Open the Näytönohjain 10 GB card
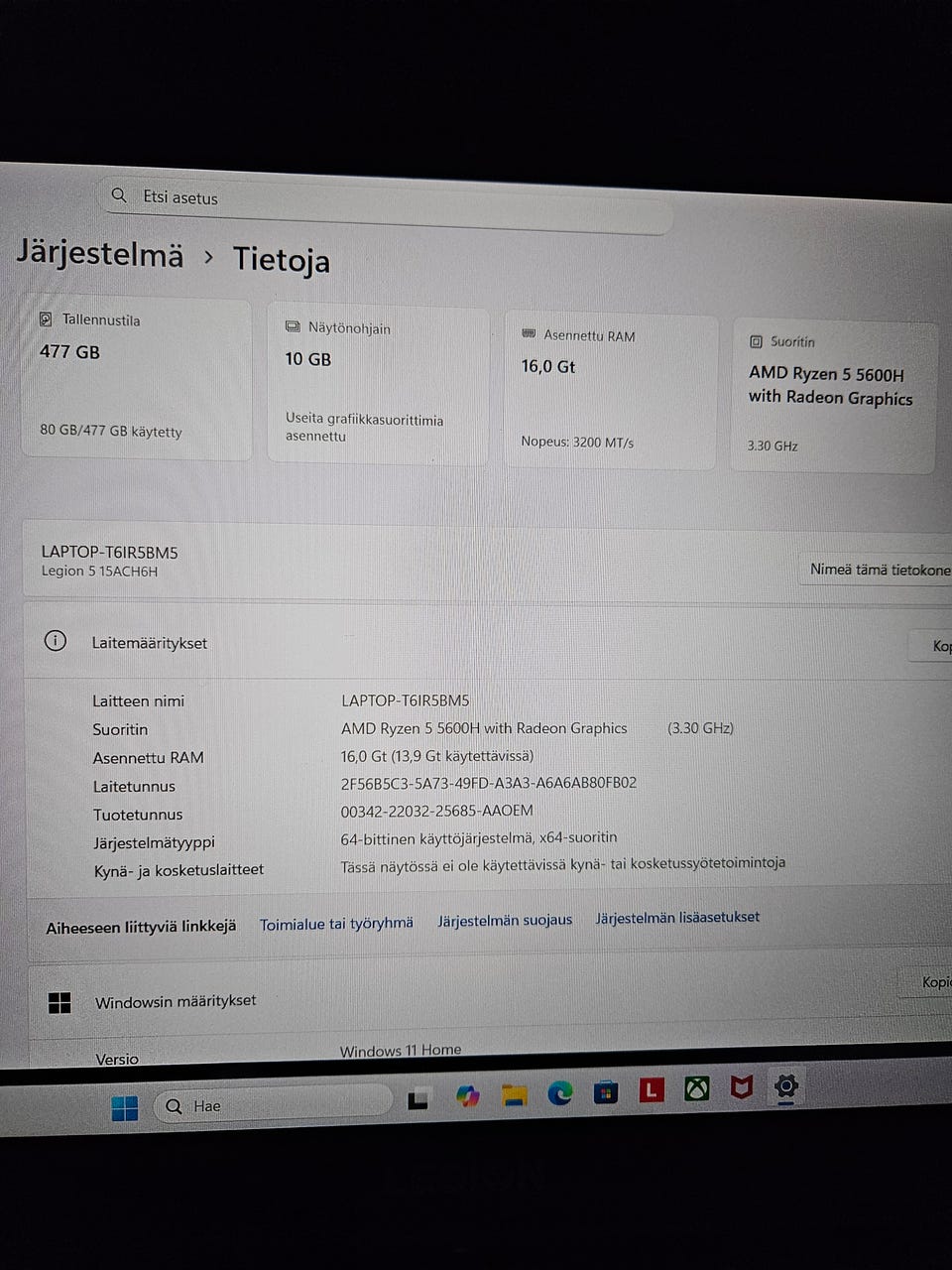This screenshot has width=952, height=1270. [x=378, y=385]
